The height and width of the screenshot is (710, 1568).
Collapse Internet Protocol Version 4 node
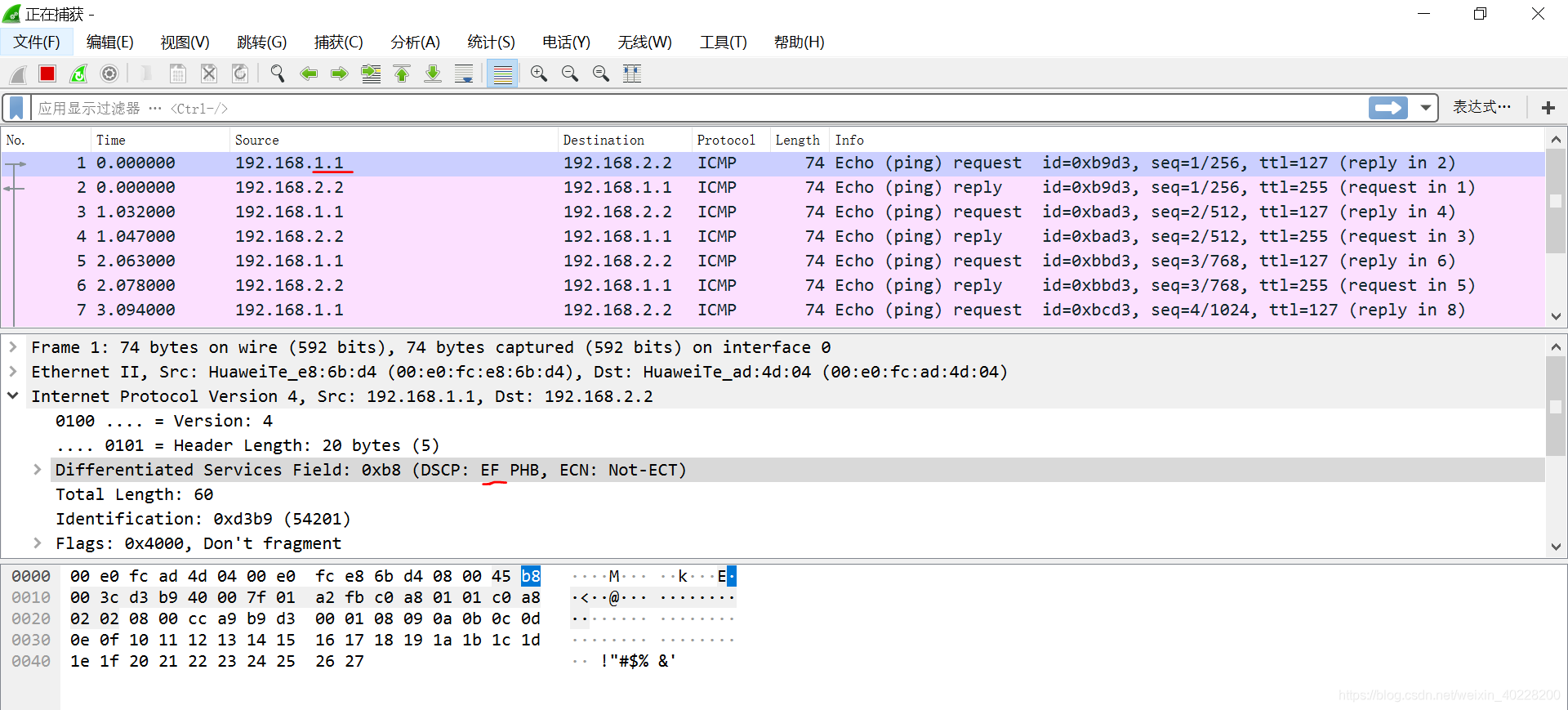point(13,396)
